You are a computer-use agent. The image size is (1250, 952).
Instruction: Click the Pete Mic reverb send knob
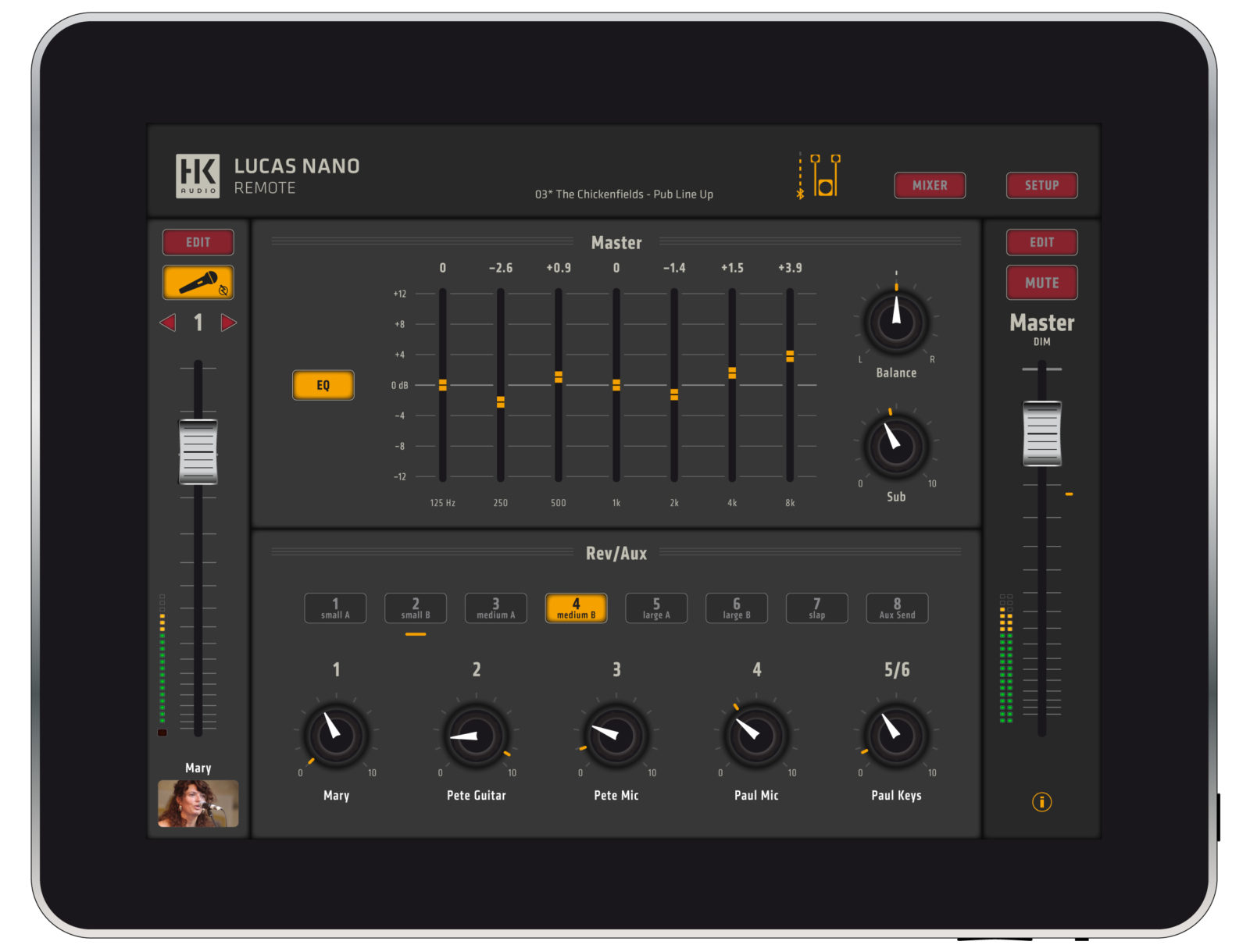616,735
